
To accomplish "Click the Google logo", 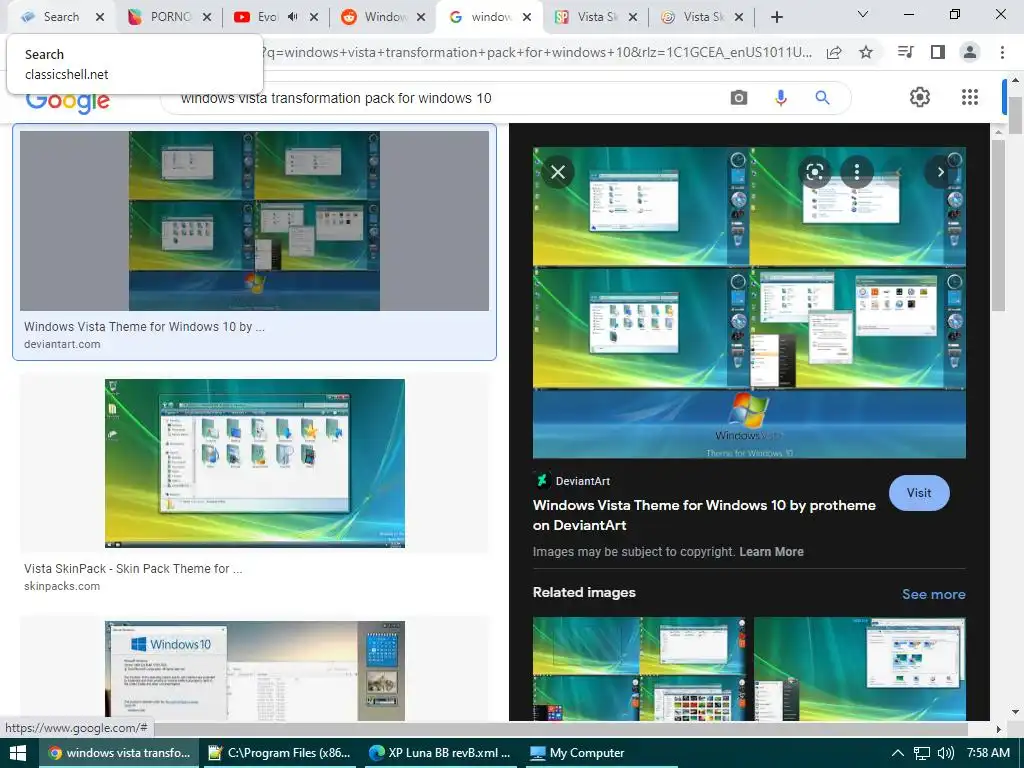I will pyautogui.click(x=67, y=103).
